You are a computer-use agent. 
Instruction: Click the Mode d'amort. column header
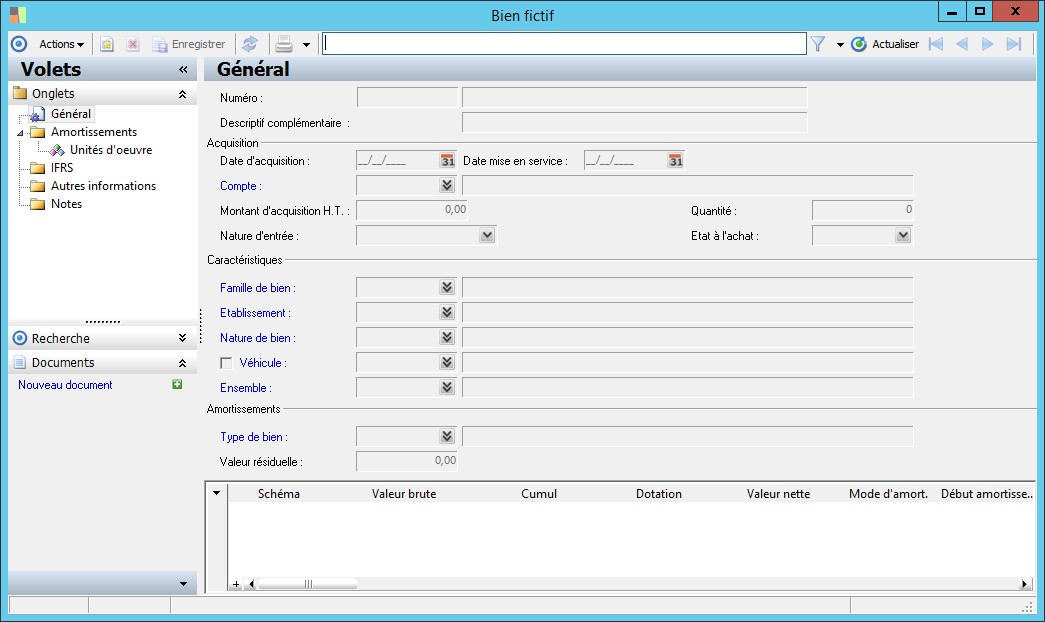888,494
